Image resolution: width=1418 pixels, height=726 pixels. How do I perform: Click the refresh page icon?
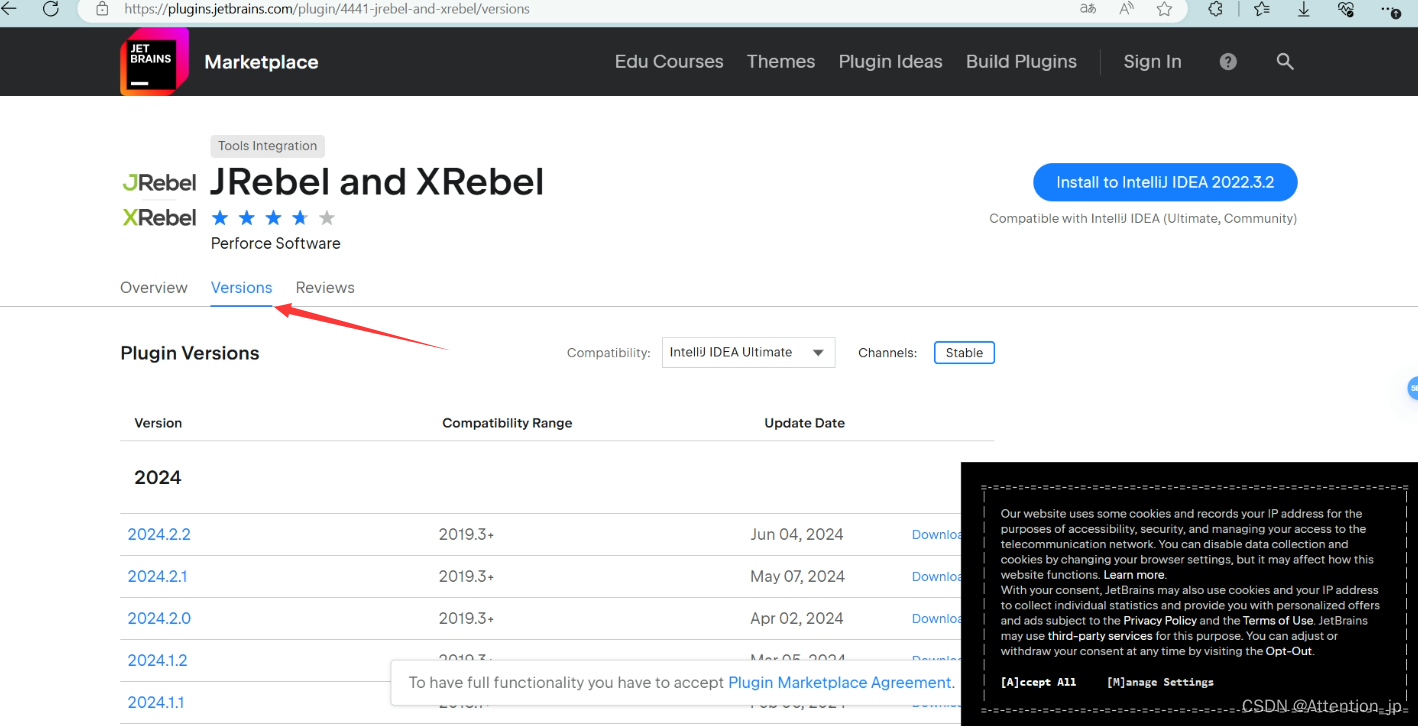coord(49,9)
